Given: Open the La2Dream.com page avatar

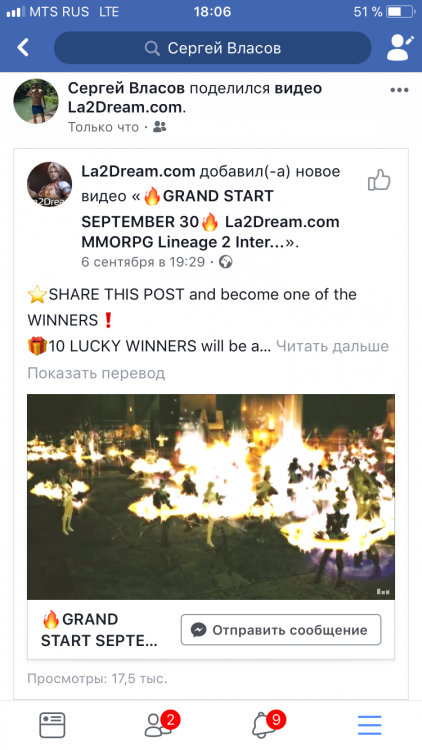Looking at the screenshot, I should point(49,185).
